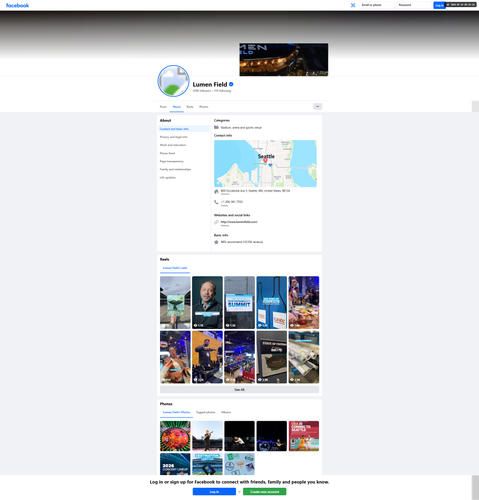Play the Summit sign reel
The width and height of the screenshot is (479, 500).
click(239, 302)
